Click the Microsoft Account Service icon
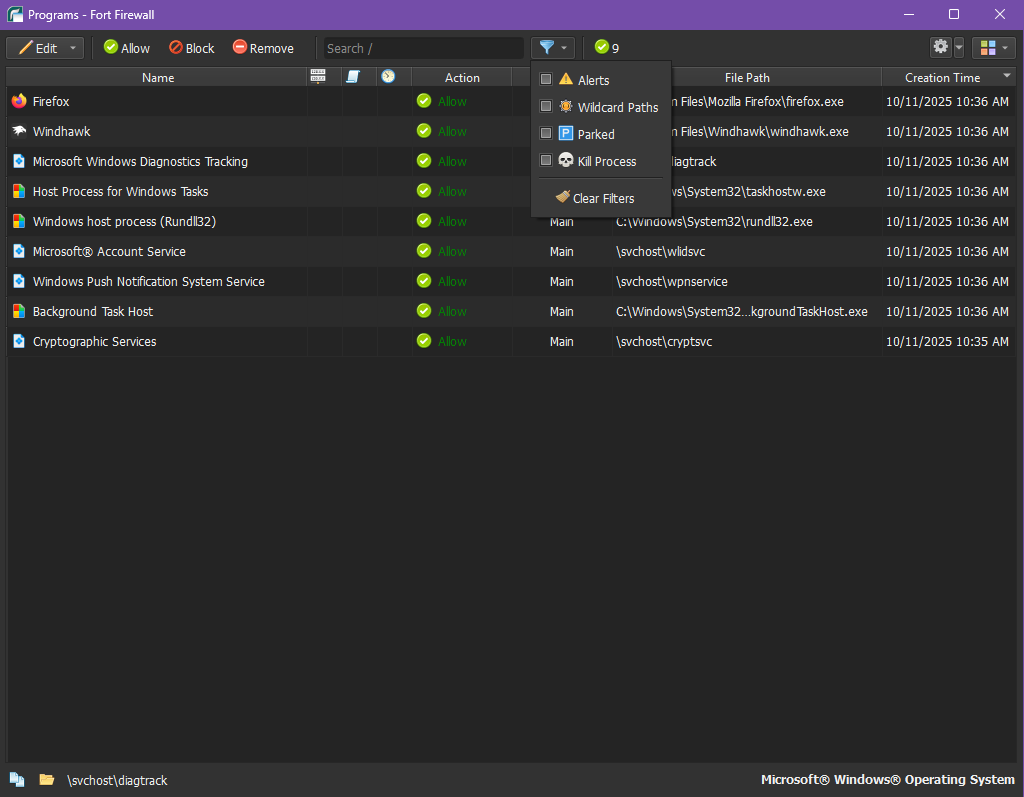The image size is (1024, 797). pos(19,251)
